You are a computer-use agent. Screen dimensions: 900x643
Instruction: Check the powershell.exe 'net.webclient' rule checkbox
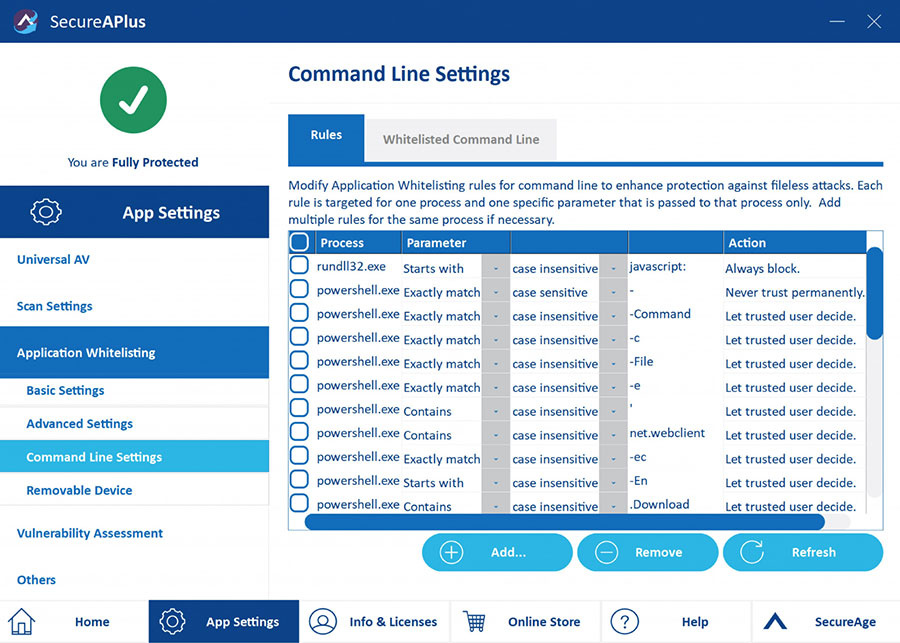pyautogui.click(x=299, y=432)
